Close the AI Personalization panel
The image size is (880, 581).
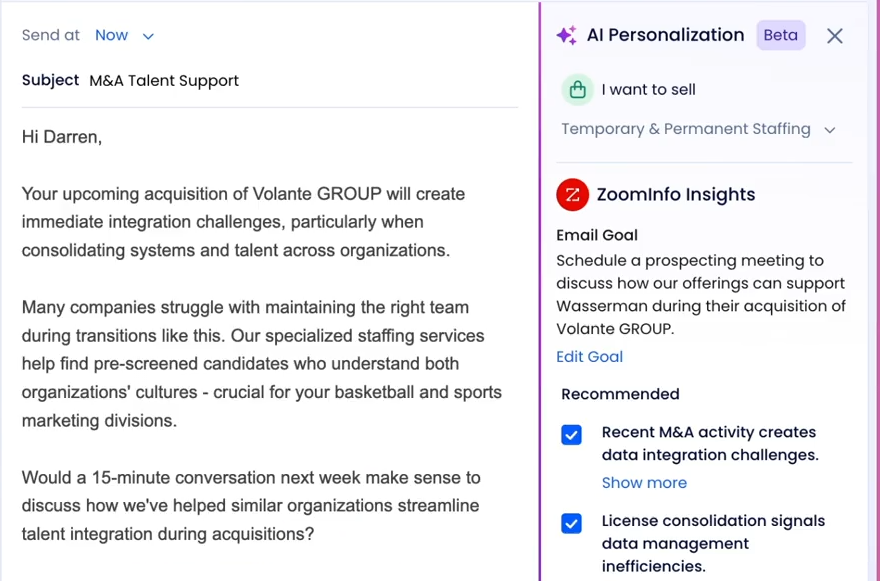[x=835, y=36]
